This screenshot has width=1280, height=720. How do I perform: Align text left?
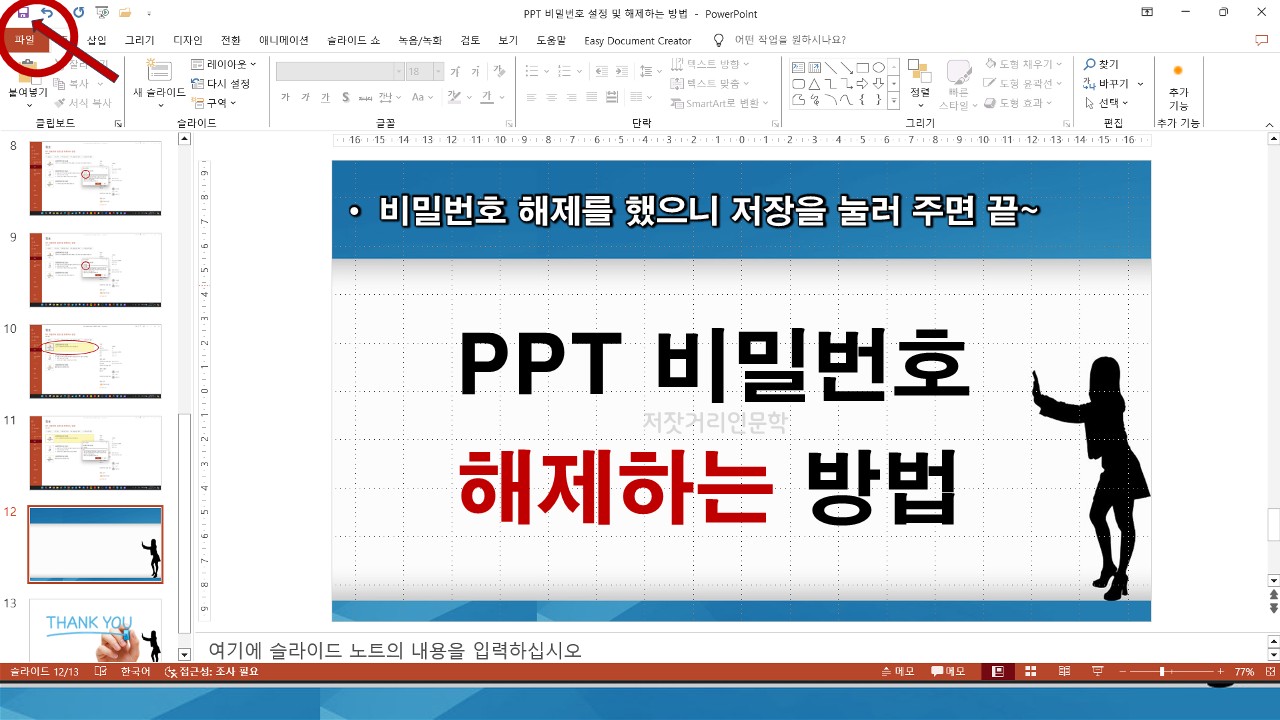(x=533, y=97)
